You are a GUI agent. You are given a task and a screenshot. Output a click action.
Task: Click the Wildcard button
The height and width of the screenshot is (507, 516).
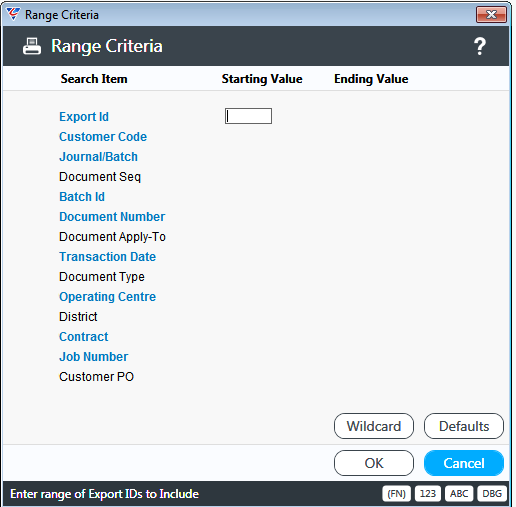point(374,426)
